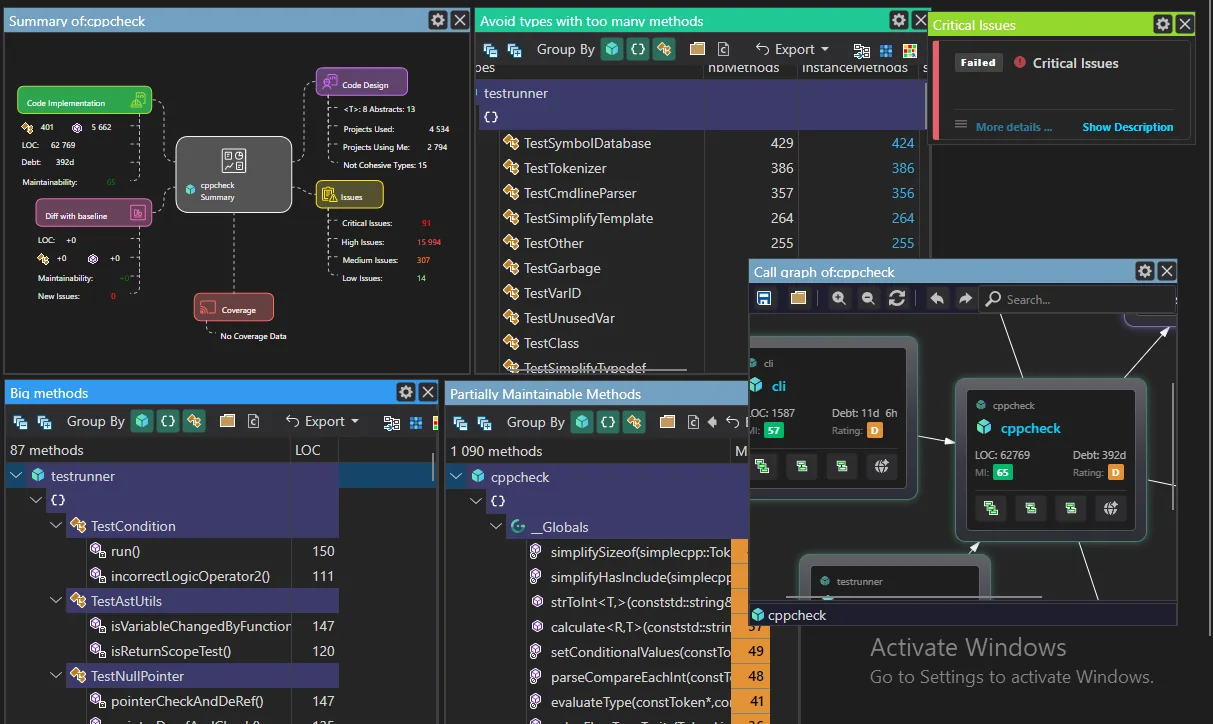This screenshot has width=1213, height=724.
Task: Click the Code Design node in Summary
Action: coord(361,84)
